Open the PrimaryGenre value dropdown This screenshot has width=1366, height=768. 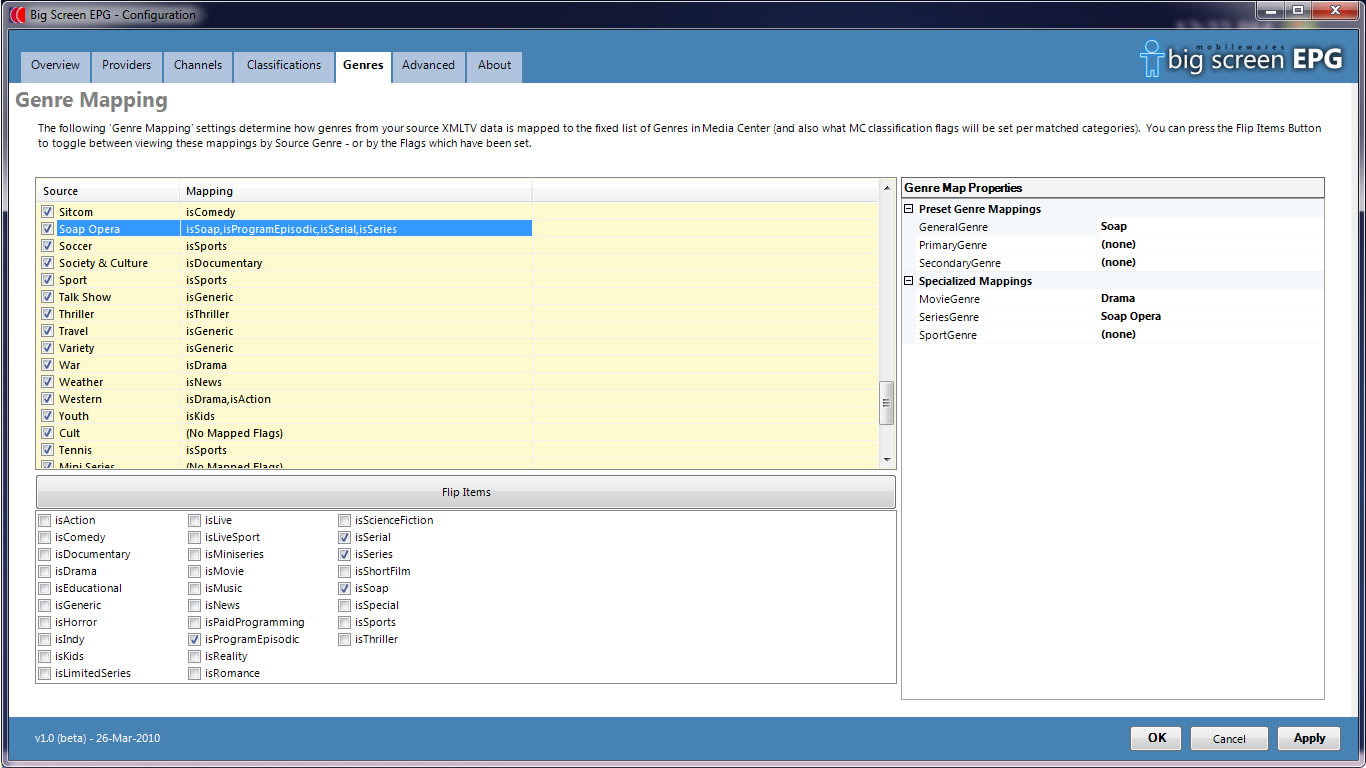(x=1210, y=245)
